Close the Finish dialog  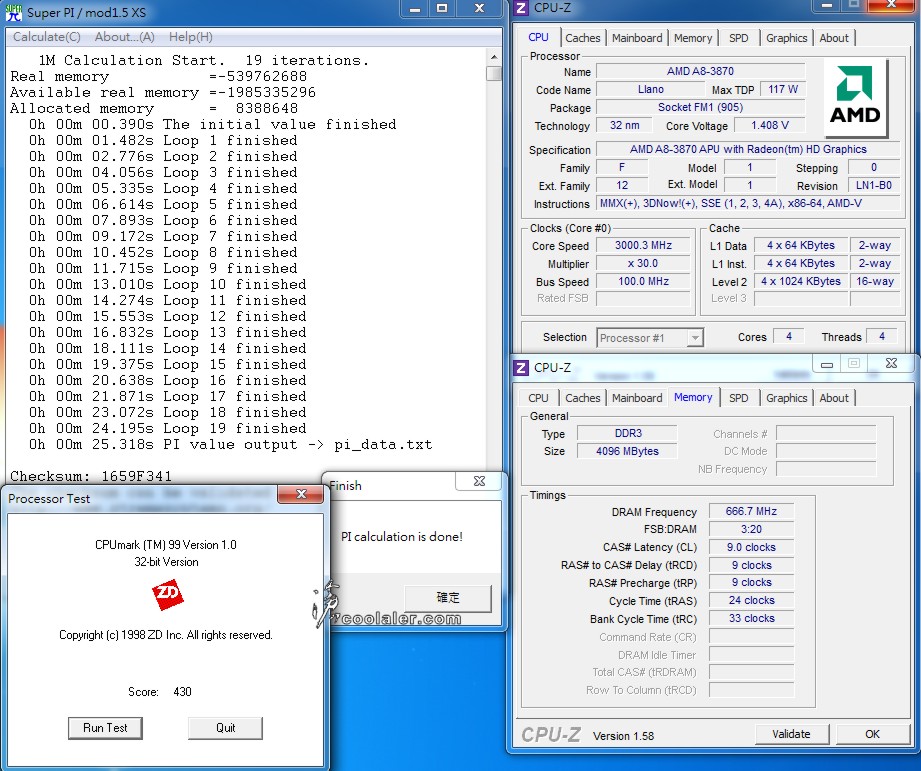click(x=479, y=481)
